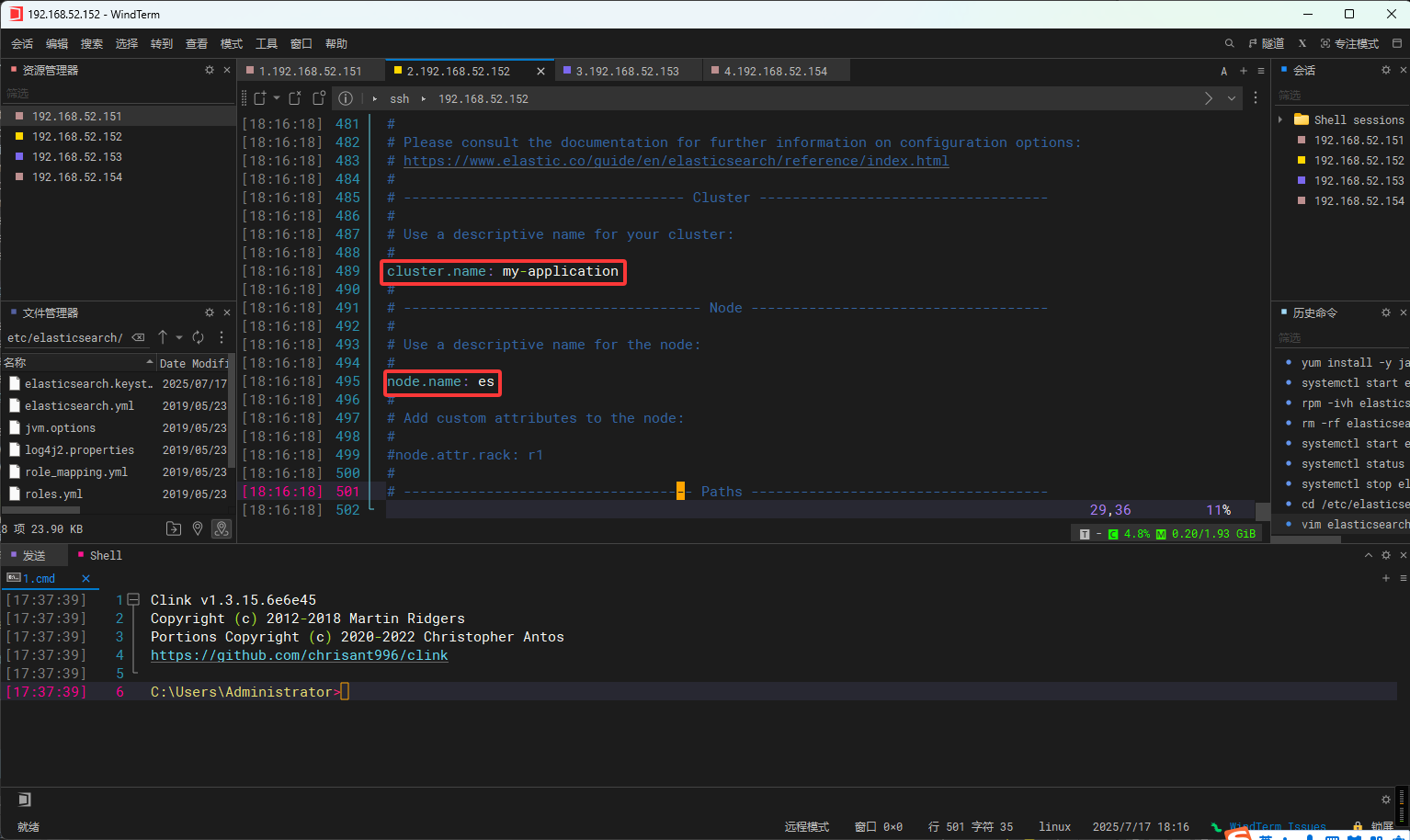The width and height of the screenshot is (1410, 840).
Task: Open the chevron dropdown at the address bar end
Action: click(1232, 98)
